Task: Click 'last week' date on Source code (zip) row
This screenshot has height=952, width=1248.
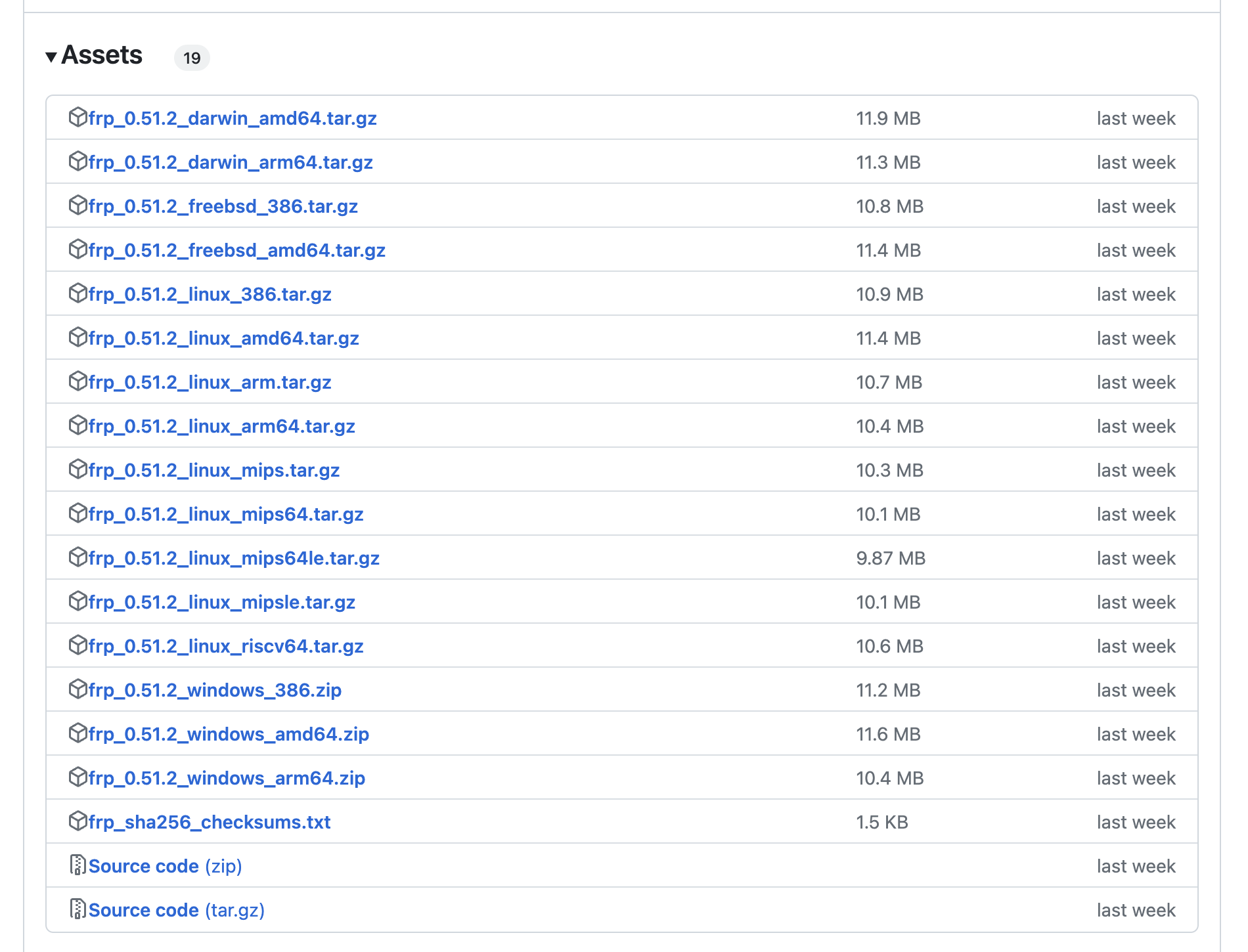Action: tap(1136, 866)
